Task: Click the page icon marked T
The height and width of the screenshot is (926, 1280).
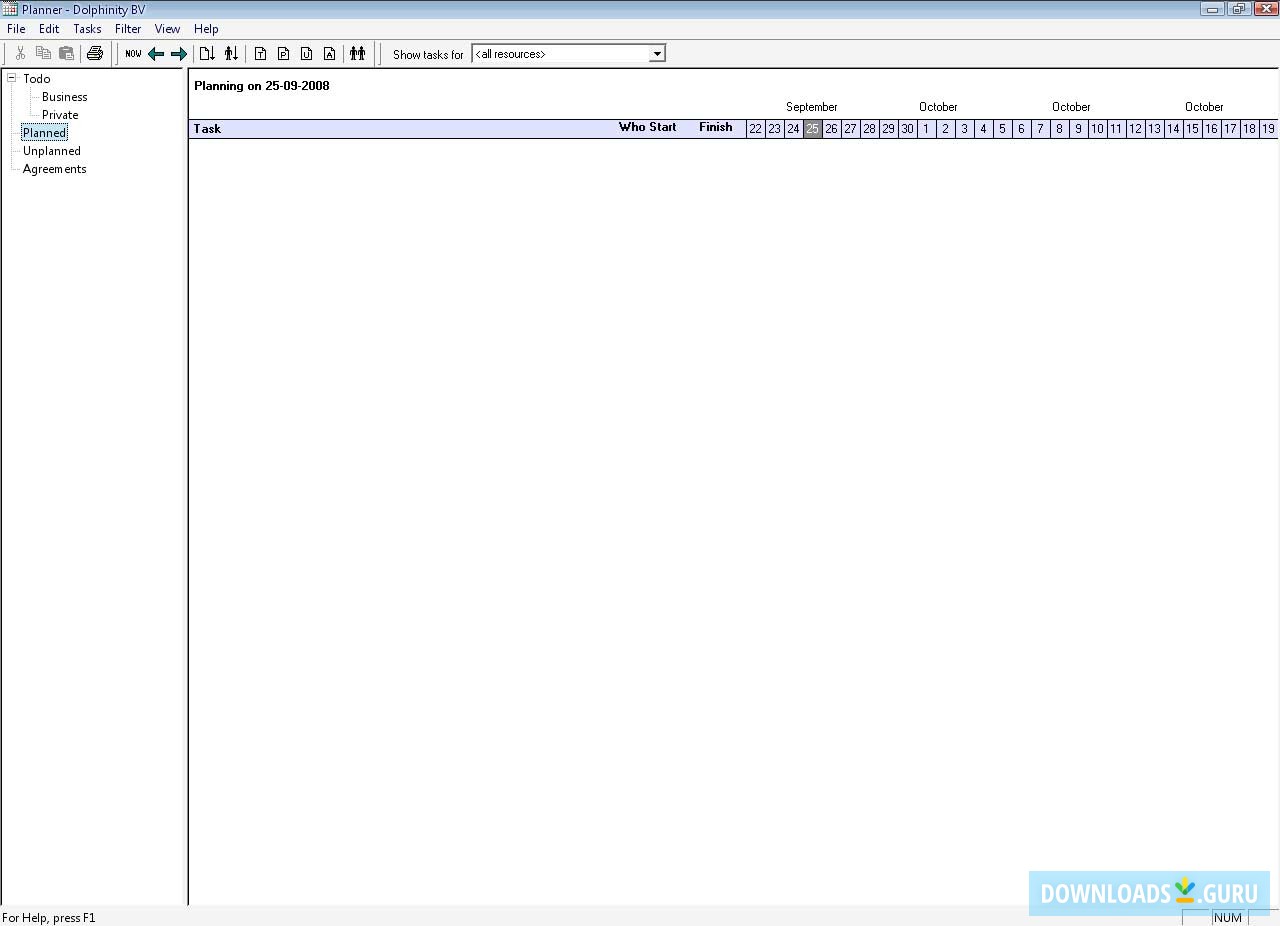Action: 260,54
